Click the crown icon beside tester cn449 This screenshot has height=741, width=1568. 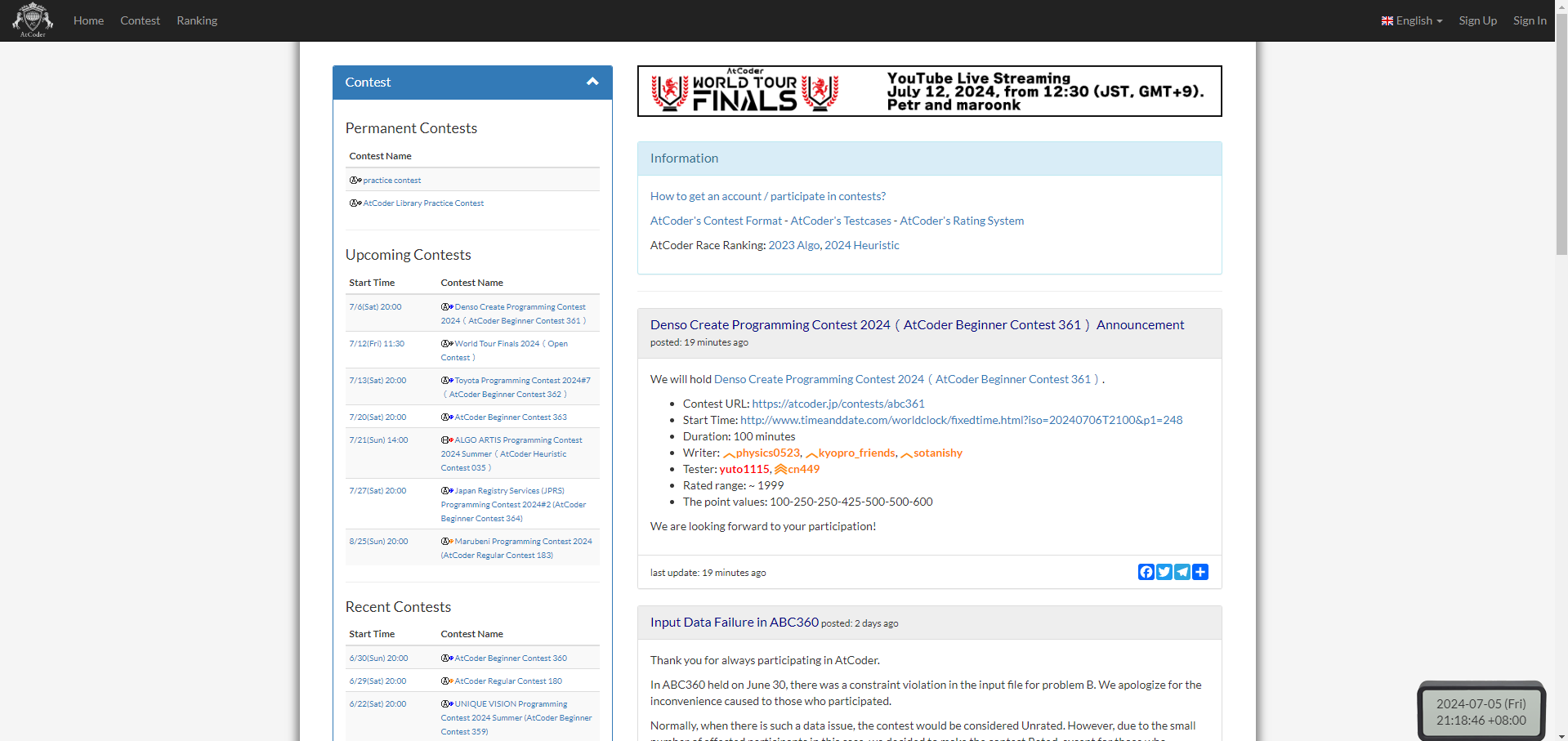[x=780, y=469]
